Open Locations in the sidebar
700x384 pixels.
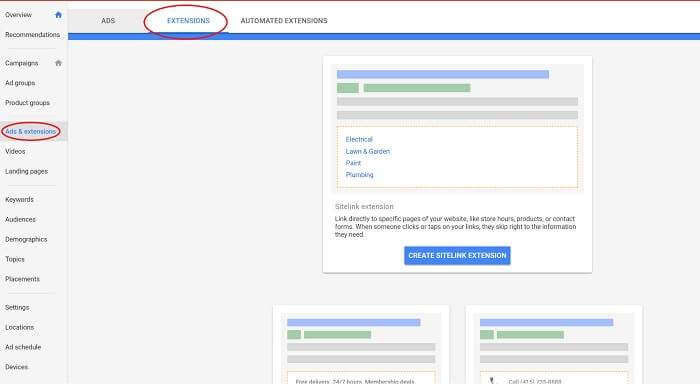point(19,327)
